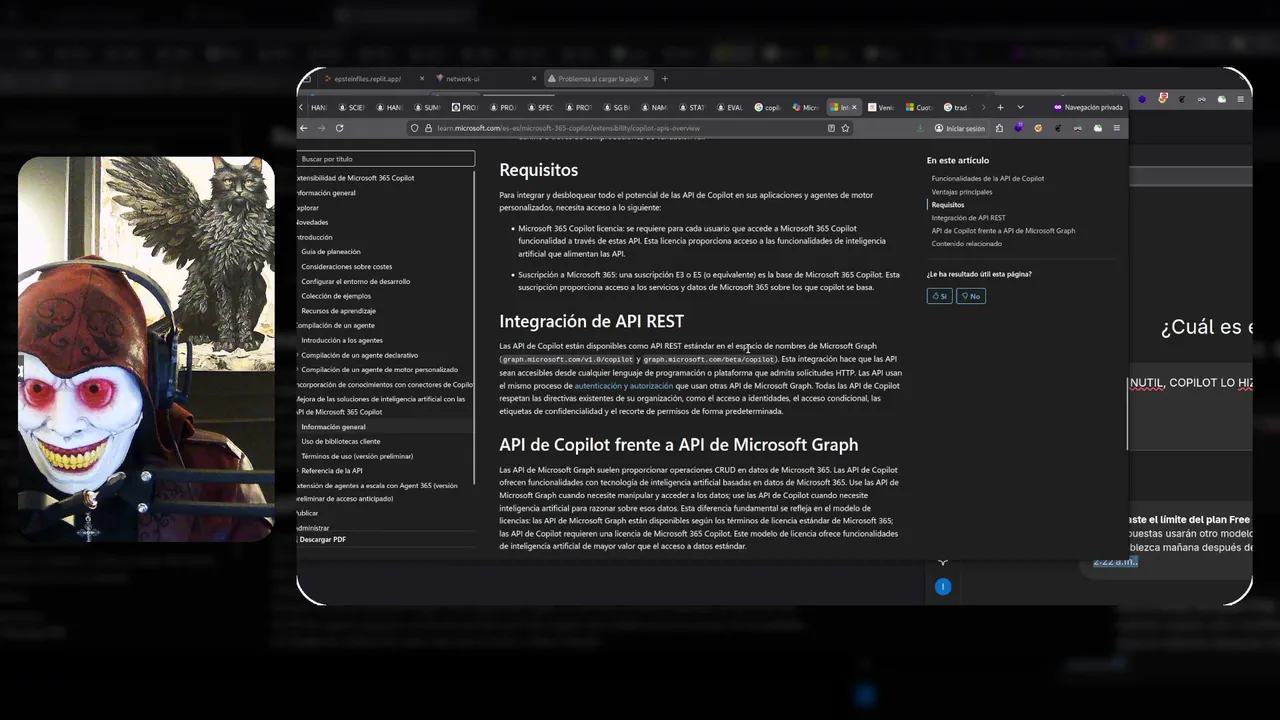Open new tab via plus next to trad tab
This screenshot has height=720, width=1280.
point(1001,107)
